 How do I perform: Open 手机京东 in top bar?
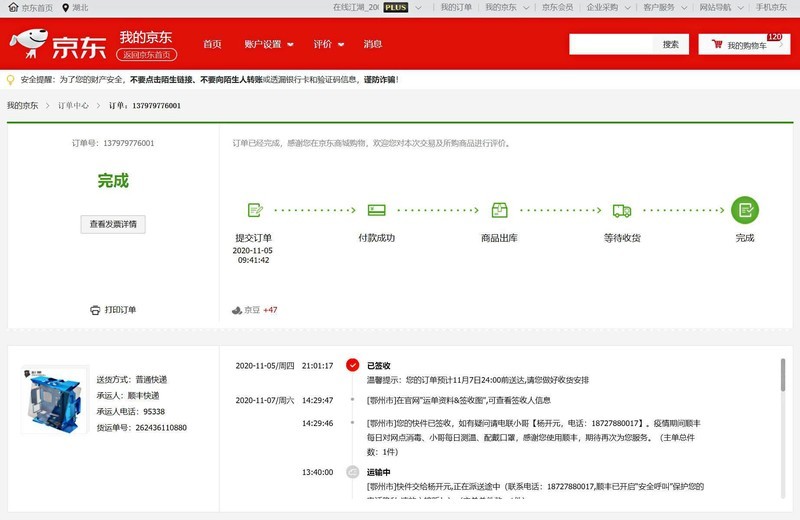(x=771, y=7)
